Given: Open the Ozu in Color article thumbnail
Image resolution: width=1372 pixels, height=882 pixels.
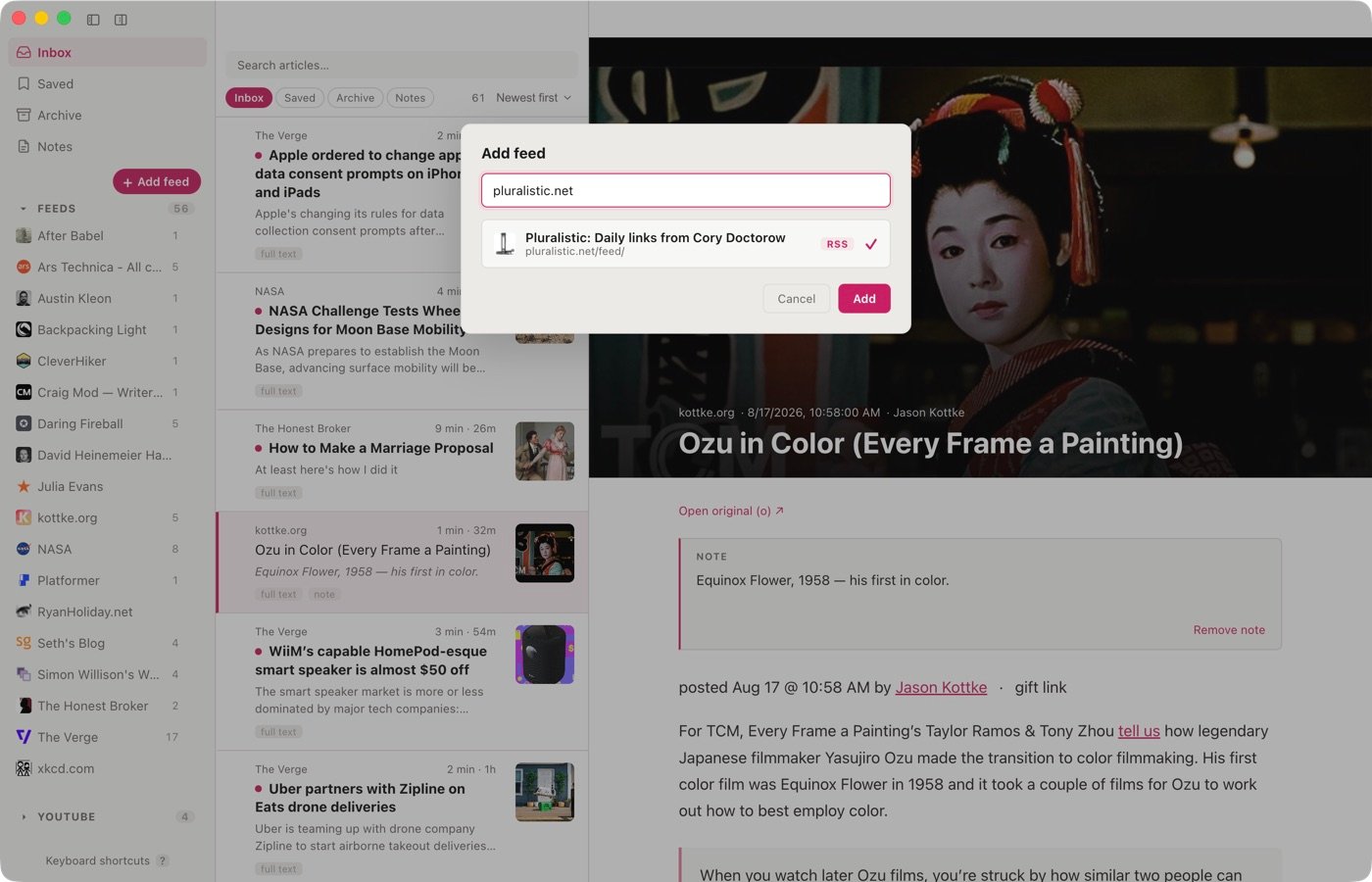Looking at the screenshot, I should 545,553.
